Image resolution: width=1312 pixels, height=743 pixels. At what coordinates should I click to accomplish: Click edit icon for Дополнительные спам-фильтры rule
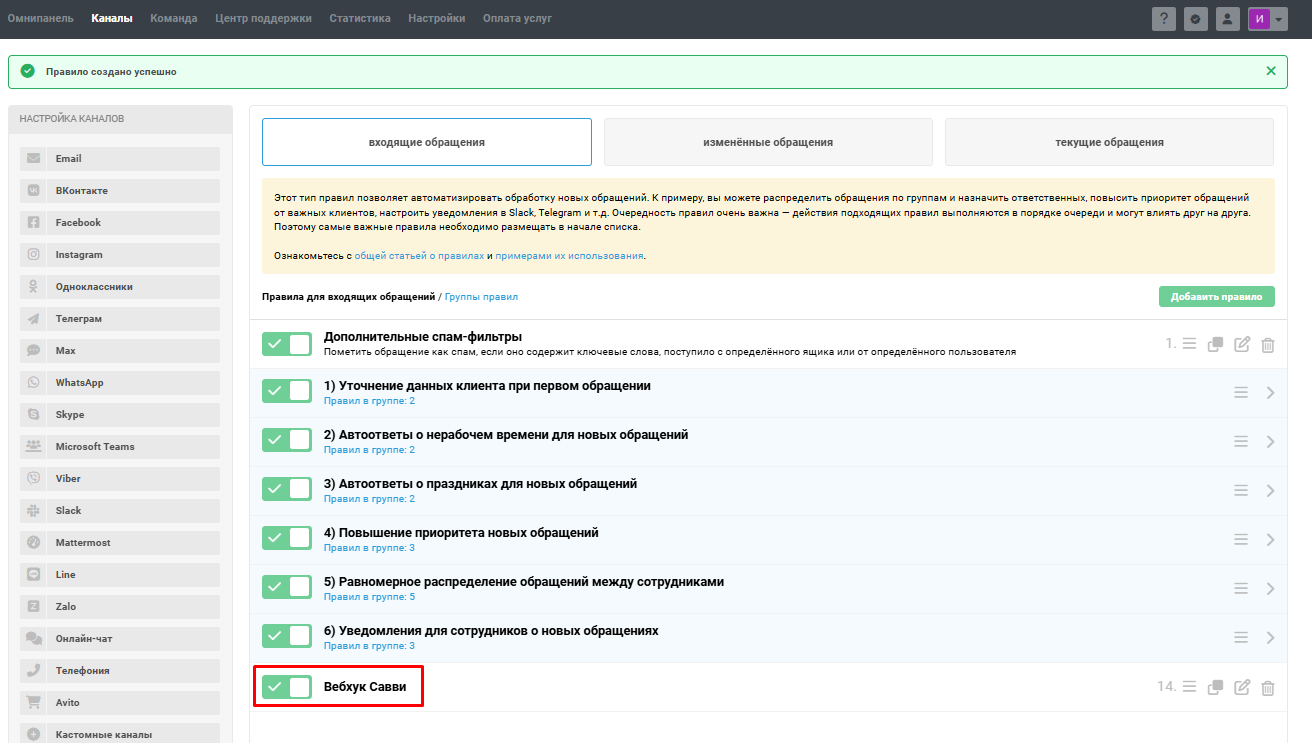(1242, 344)
